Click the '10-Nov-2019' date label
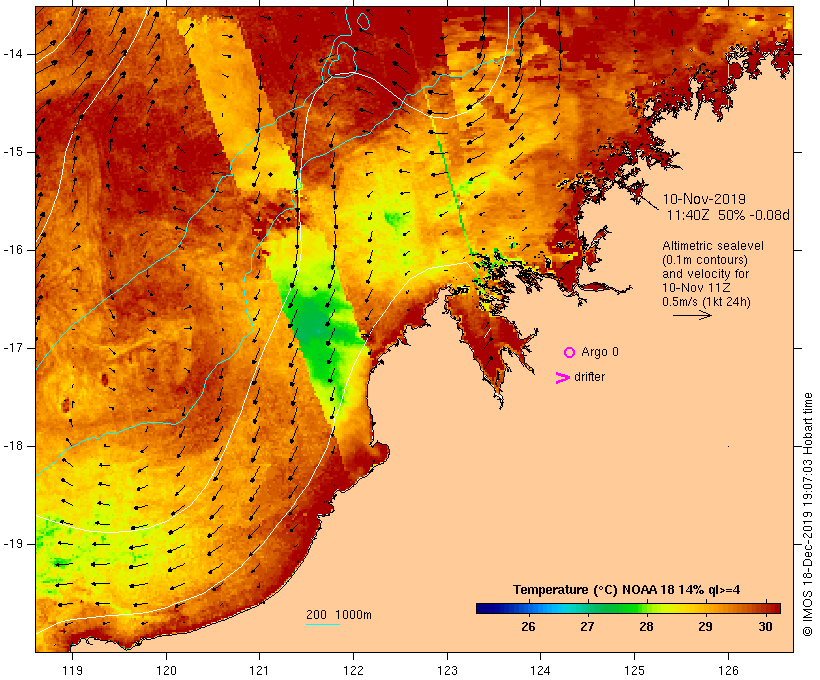 point(704,199)
